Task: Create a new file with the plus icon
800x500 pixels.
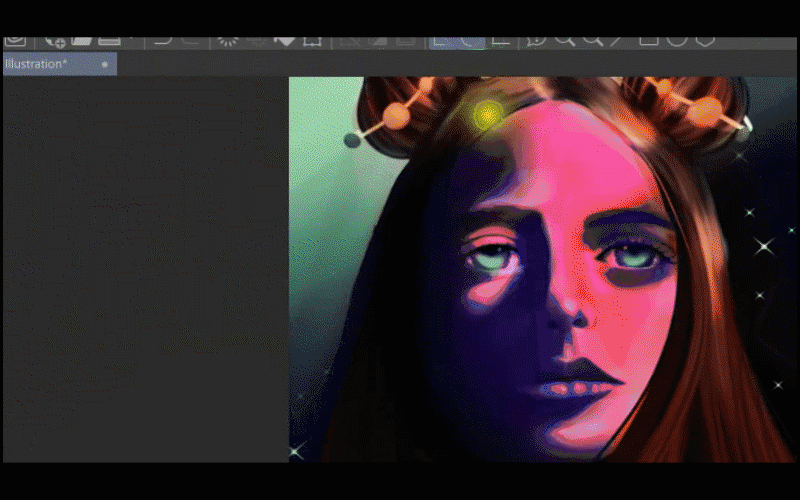Action: click(55, 42)
